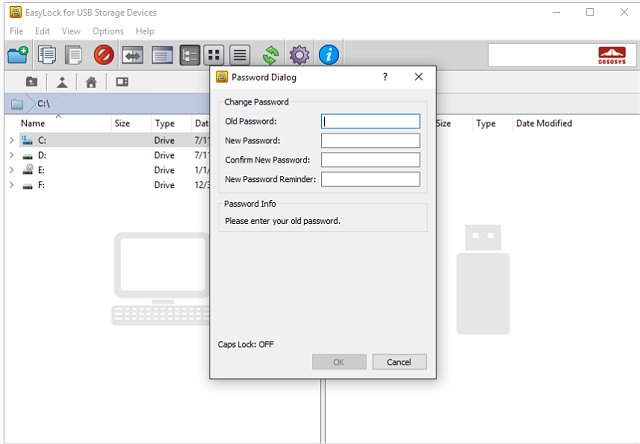
Task: Click the new folder navigation icon
Action: click(31, 82)
